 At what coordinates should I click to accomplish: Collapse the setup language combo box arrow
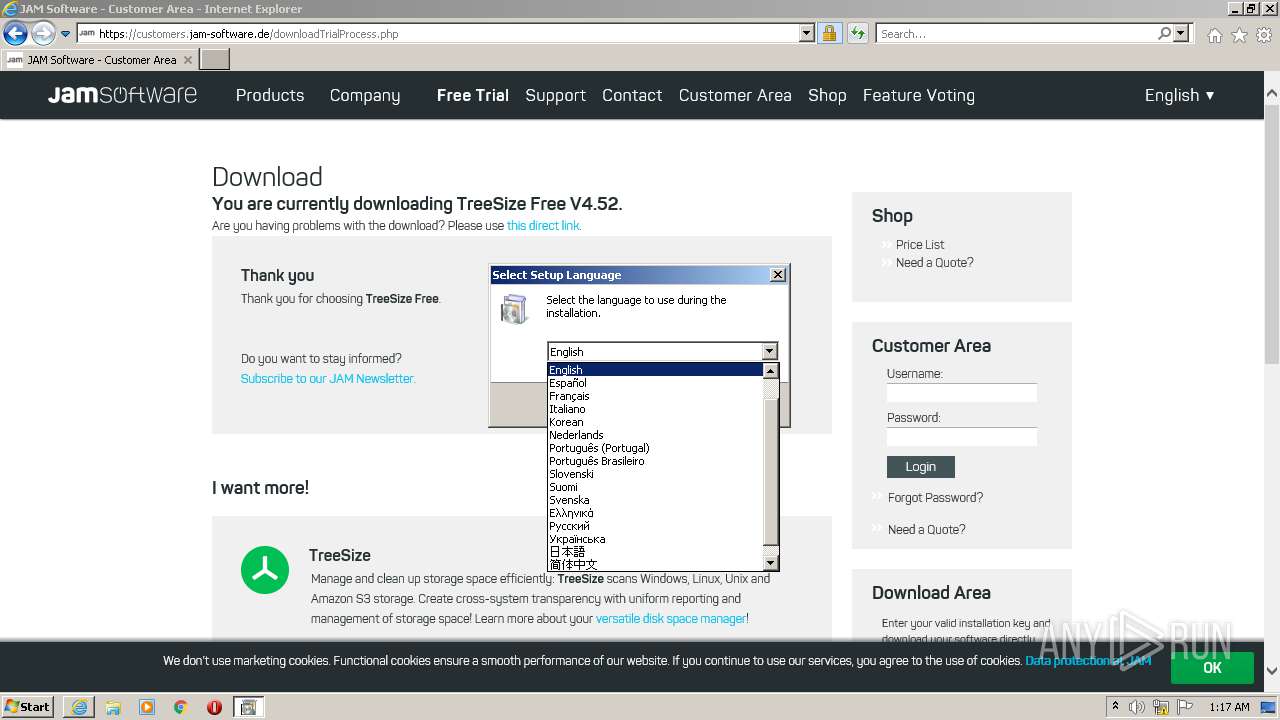point(769,352)
